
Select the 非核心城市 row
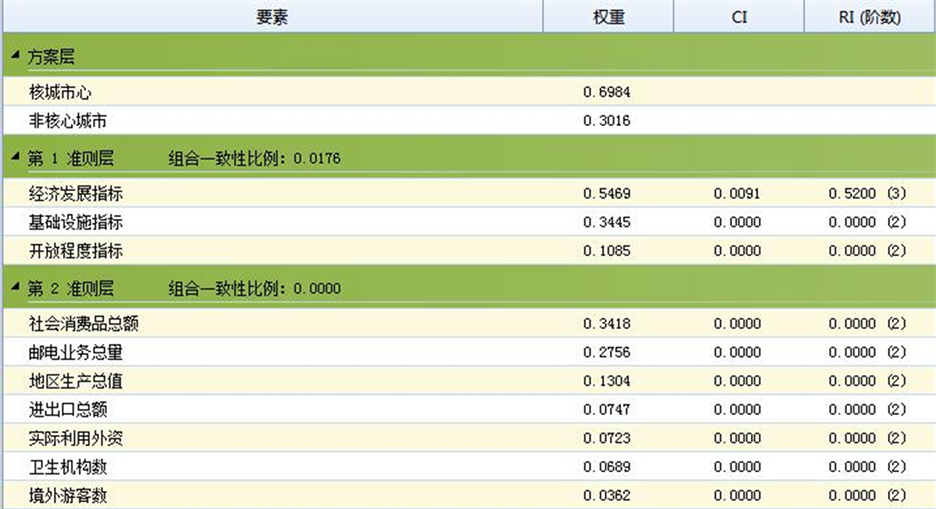click(67, 121)
